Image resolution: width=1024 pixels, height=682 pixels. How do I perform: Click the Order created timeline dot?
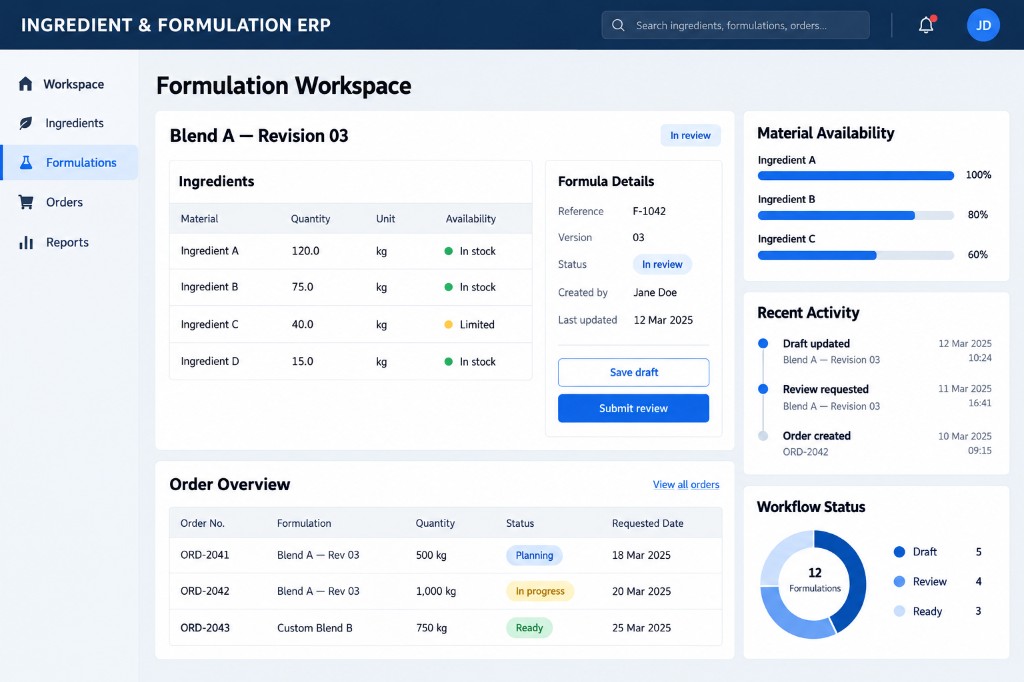763,436
